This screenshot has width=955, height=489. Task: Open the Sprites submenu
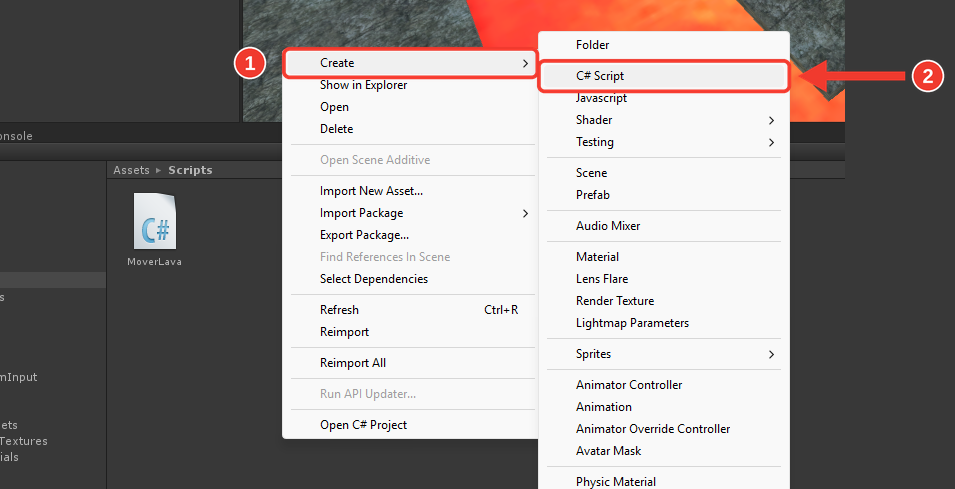click(x=664, y=354)
